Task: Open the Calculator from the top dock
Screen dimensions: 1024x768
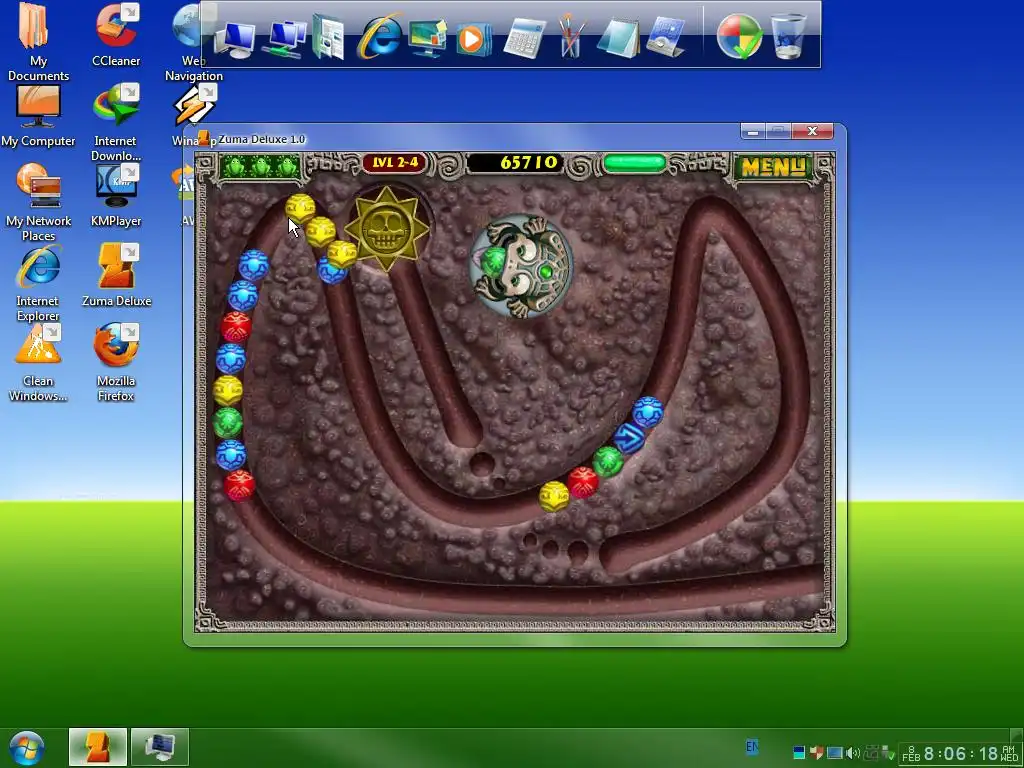Action: pos(524,38)
